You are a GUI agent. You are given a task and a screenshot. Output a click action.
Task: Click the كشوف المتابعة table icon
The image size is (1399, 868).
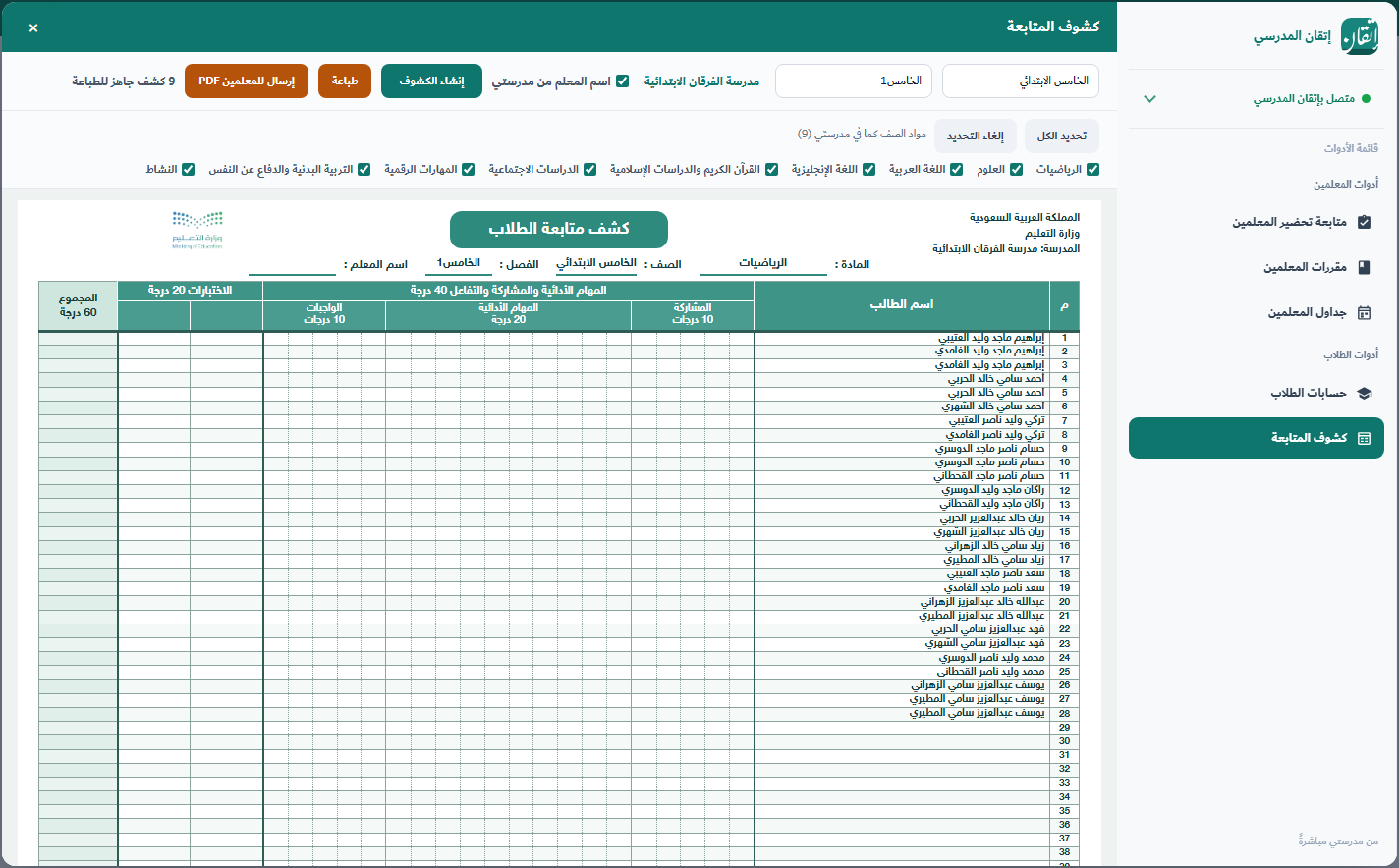pos(1364,438)
